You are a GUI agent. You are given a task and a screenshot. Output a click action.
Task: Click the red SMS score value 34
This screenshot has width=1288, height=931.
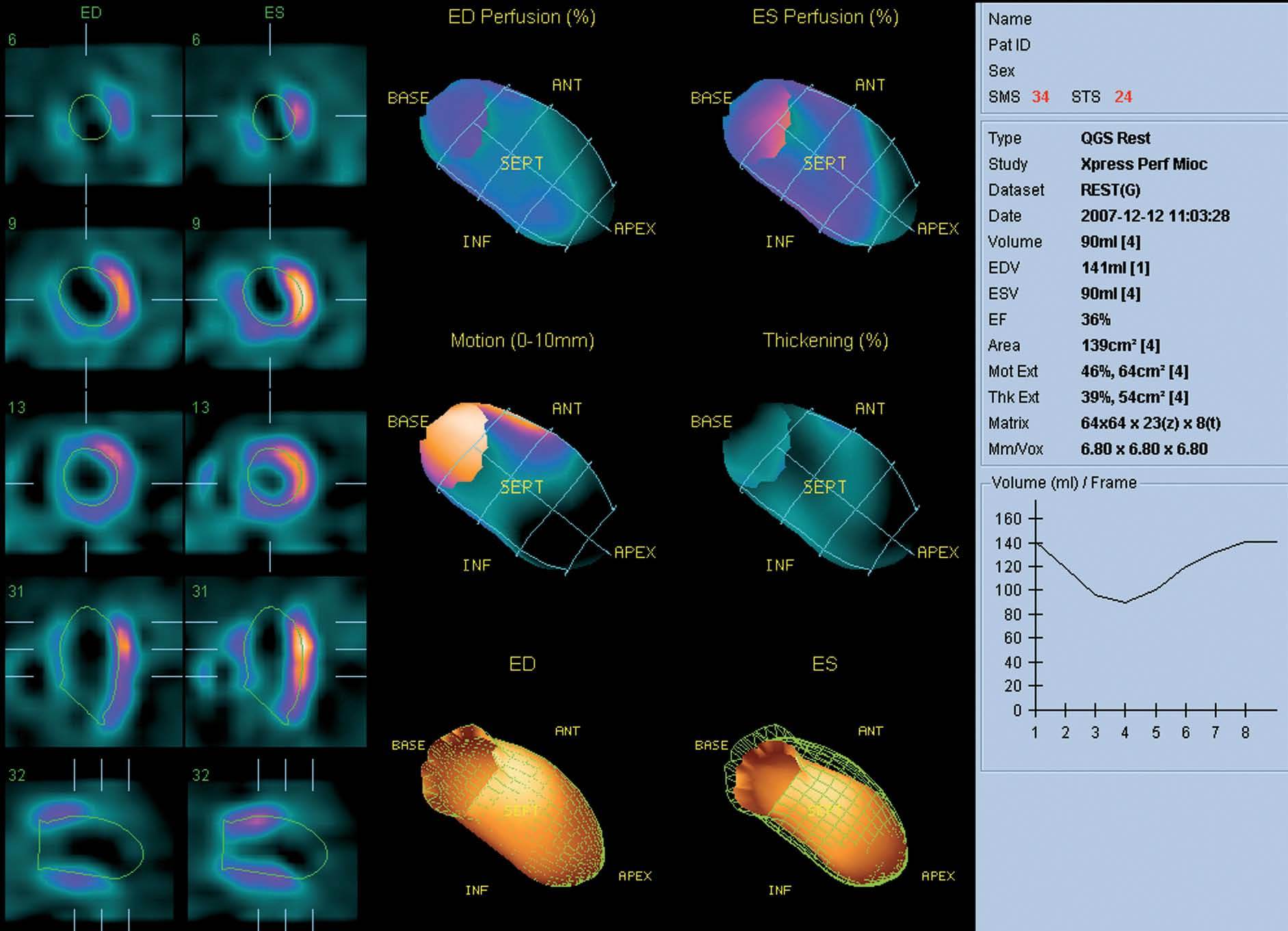[1040, 97]
